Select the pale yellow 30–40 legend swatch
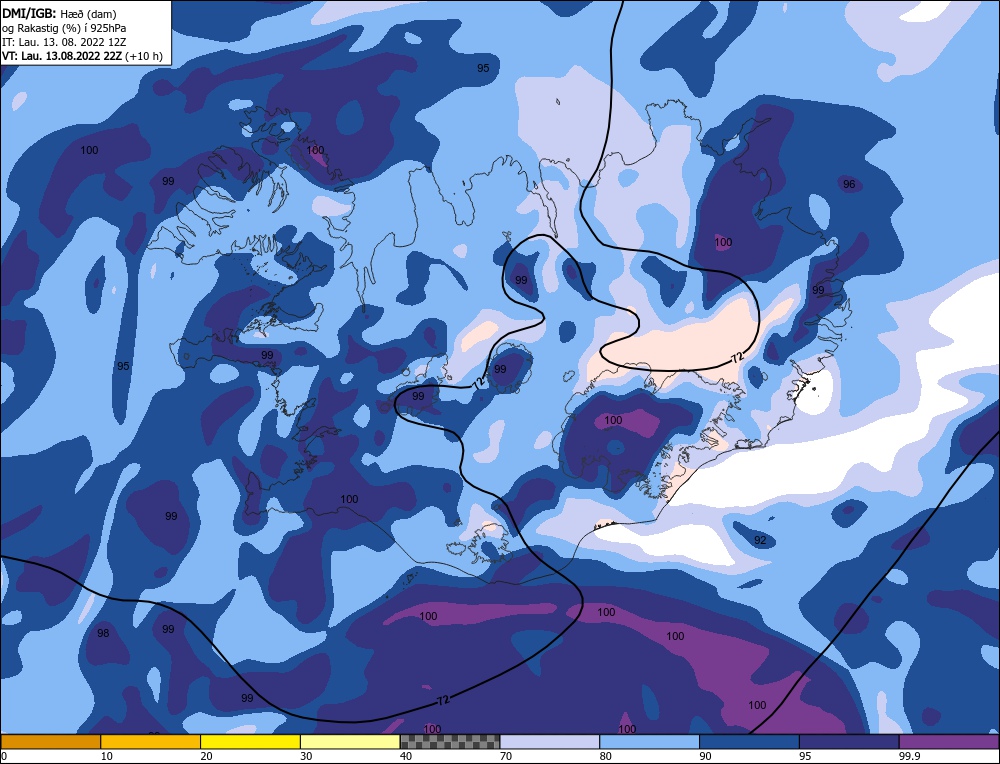The width and height of the screenshot is (1000, 764). click(350, 742)
